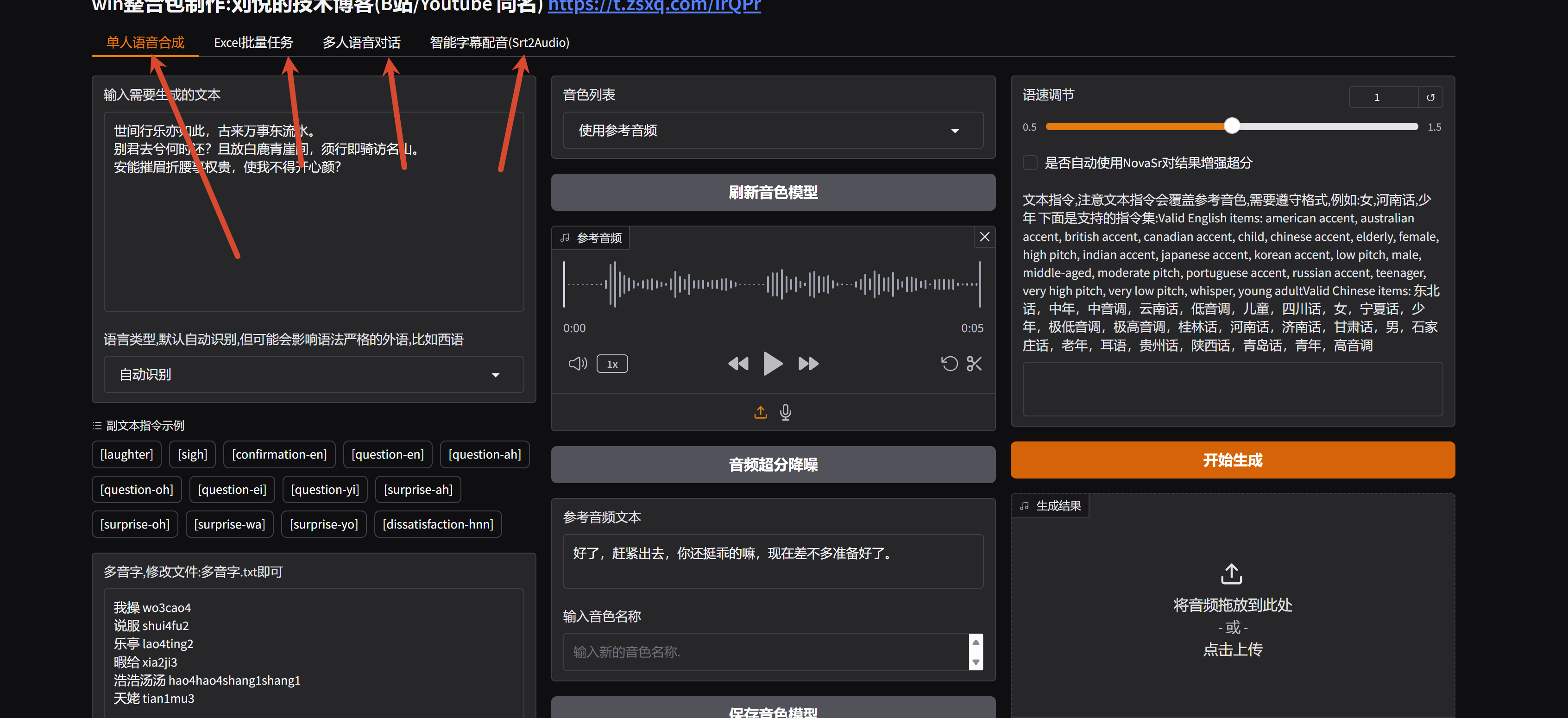Click the 开始生成 button

coord(1232,460)
